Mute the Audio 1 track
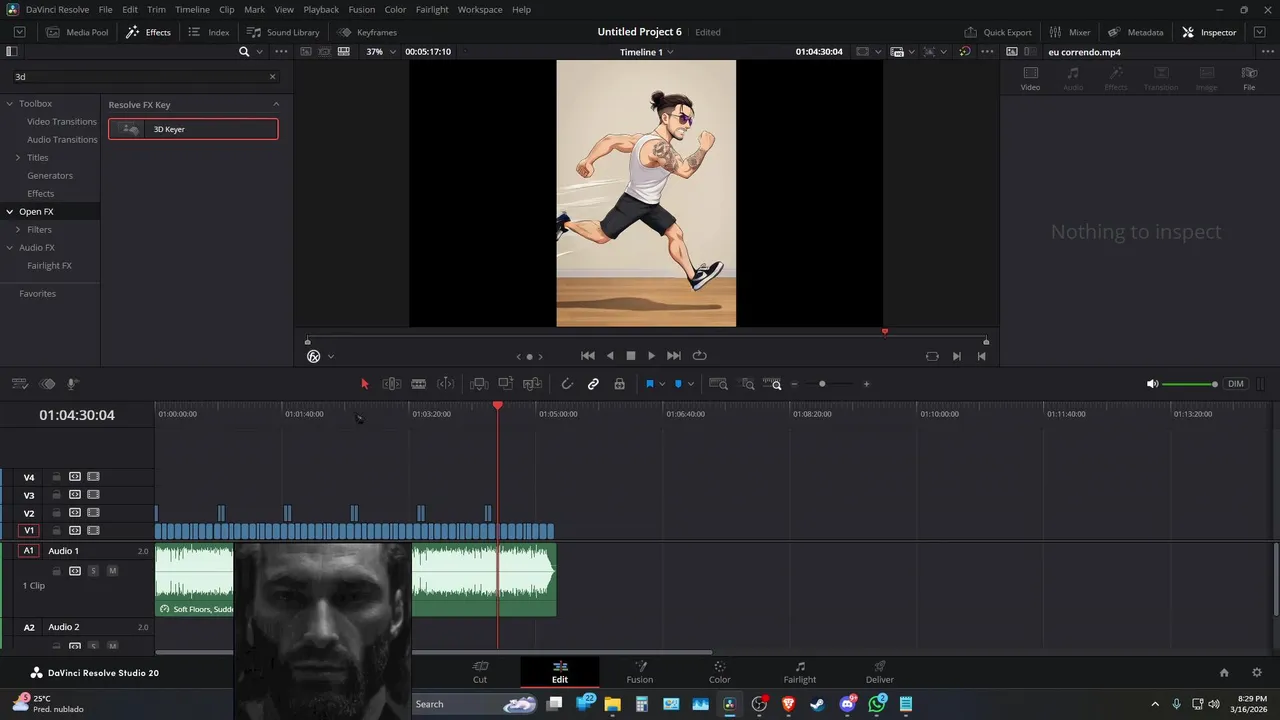The width and height of the screenshot is (1280, 720). [112, 571]
